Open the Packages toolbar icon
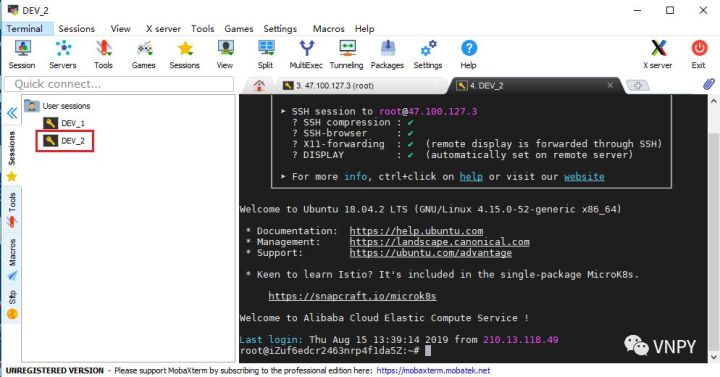The width and height of the screenshot is (720, 377). [387, 54]
